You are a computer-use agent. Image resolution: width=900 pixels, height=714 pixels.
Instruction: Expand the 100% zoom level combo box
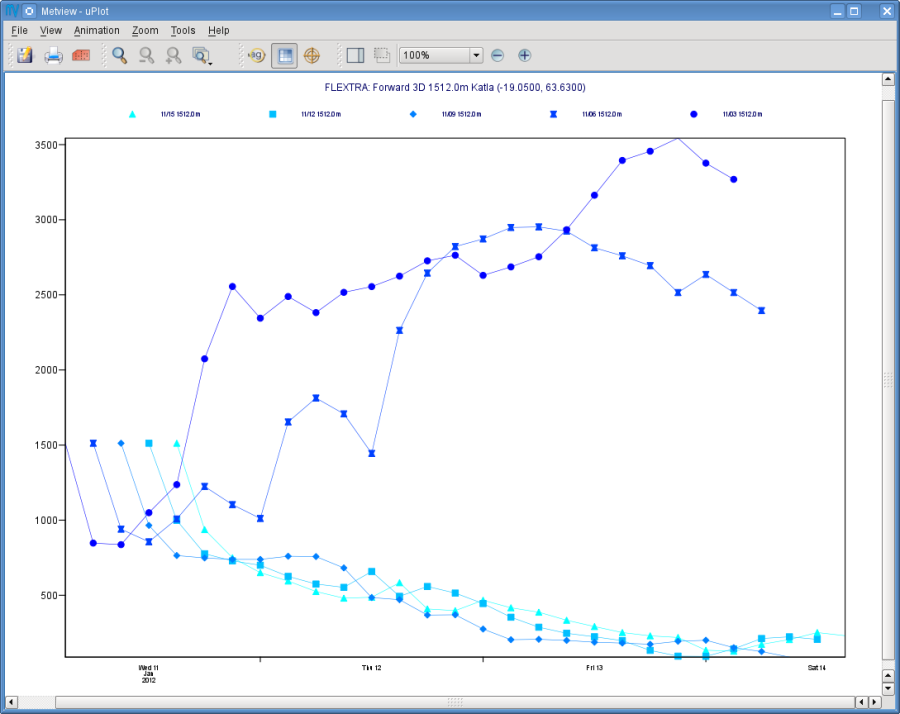pos(441,55)
